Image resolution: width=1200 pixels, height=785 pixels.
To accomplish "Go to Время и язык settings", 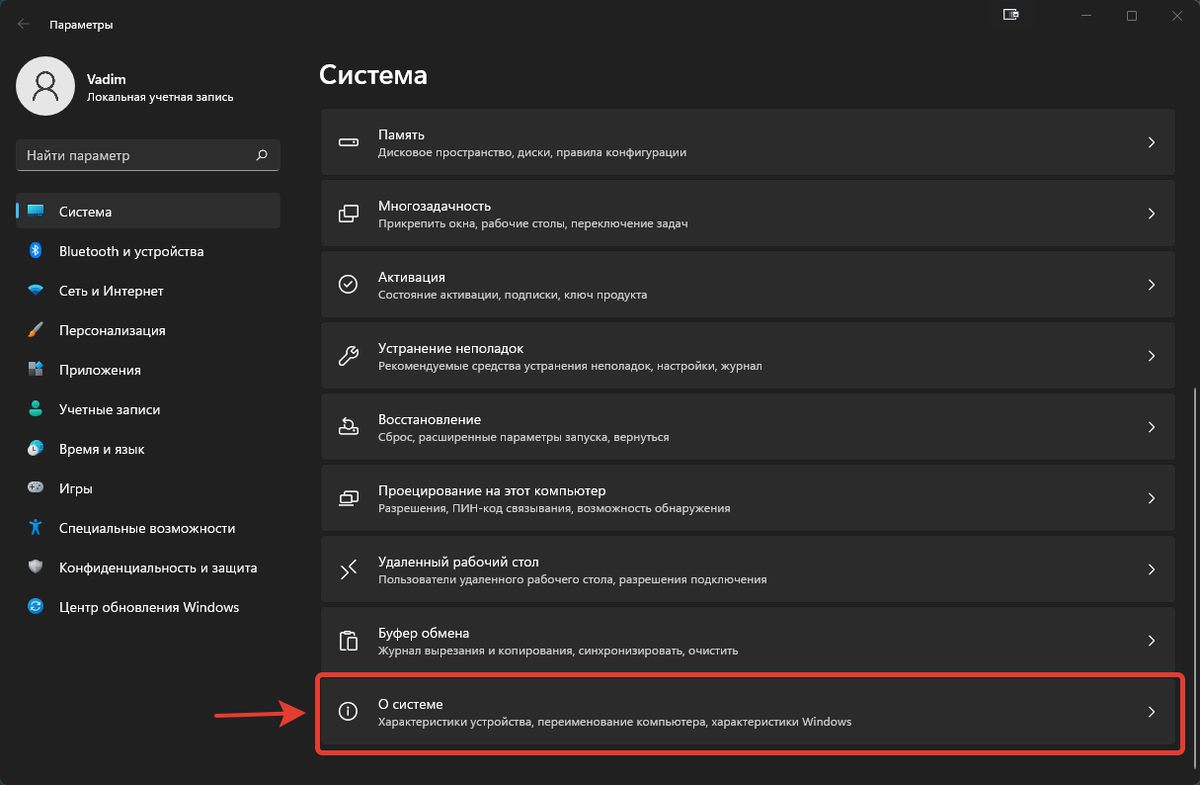I will tap(101, 449).
